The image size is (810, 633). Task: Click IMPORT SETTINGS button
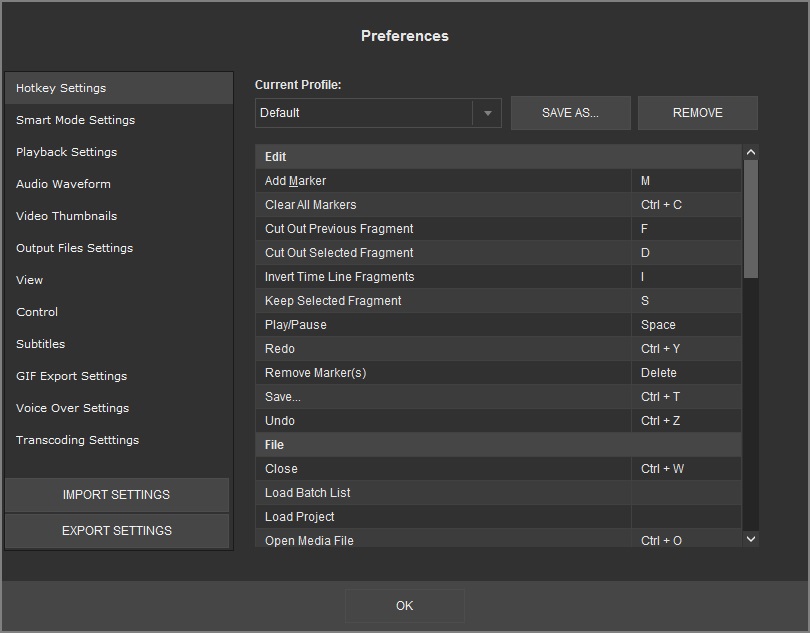(117, 495)
